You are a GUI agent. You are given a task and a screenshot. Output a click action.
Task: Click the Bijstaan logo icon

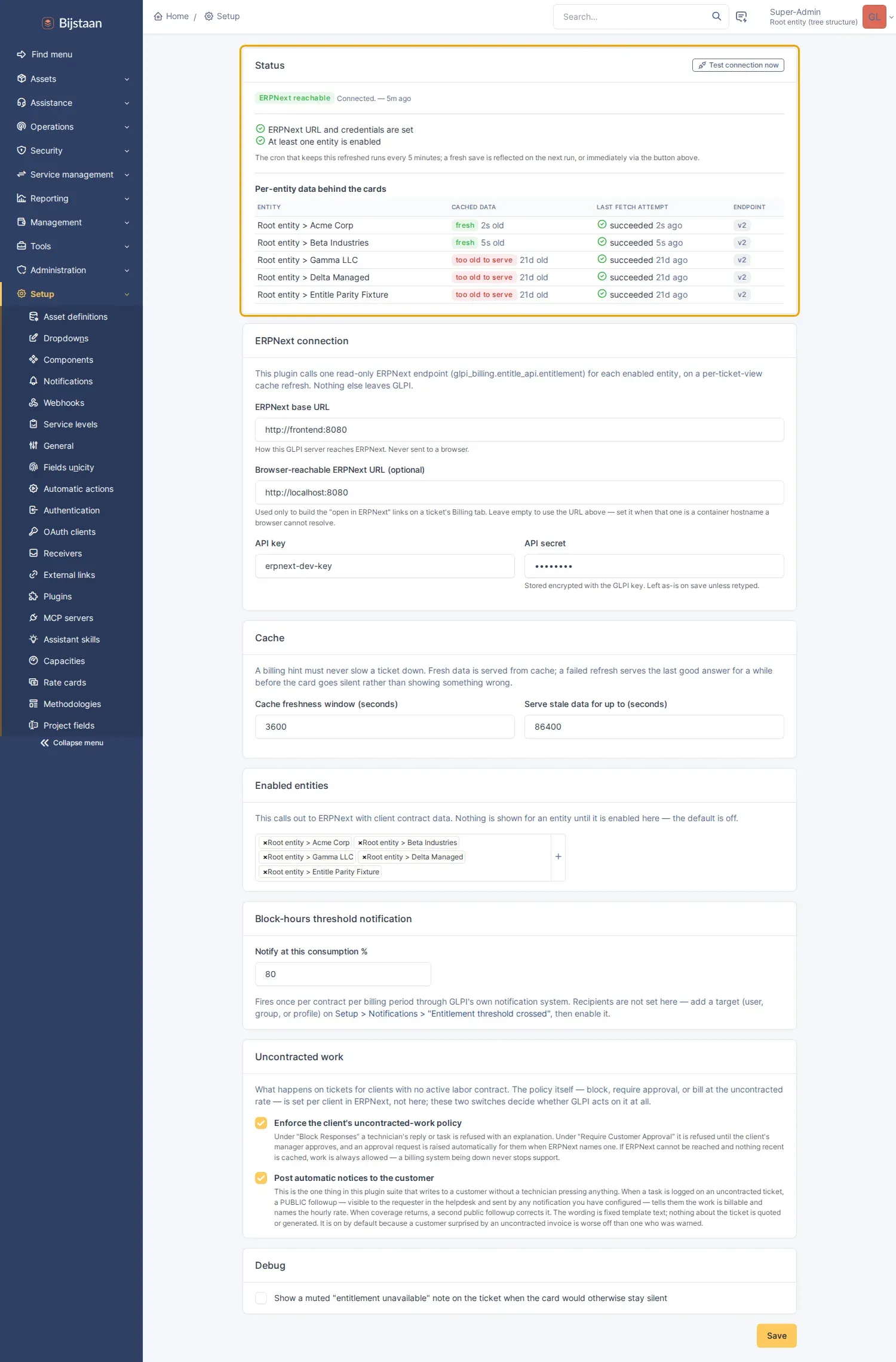48,23
